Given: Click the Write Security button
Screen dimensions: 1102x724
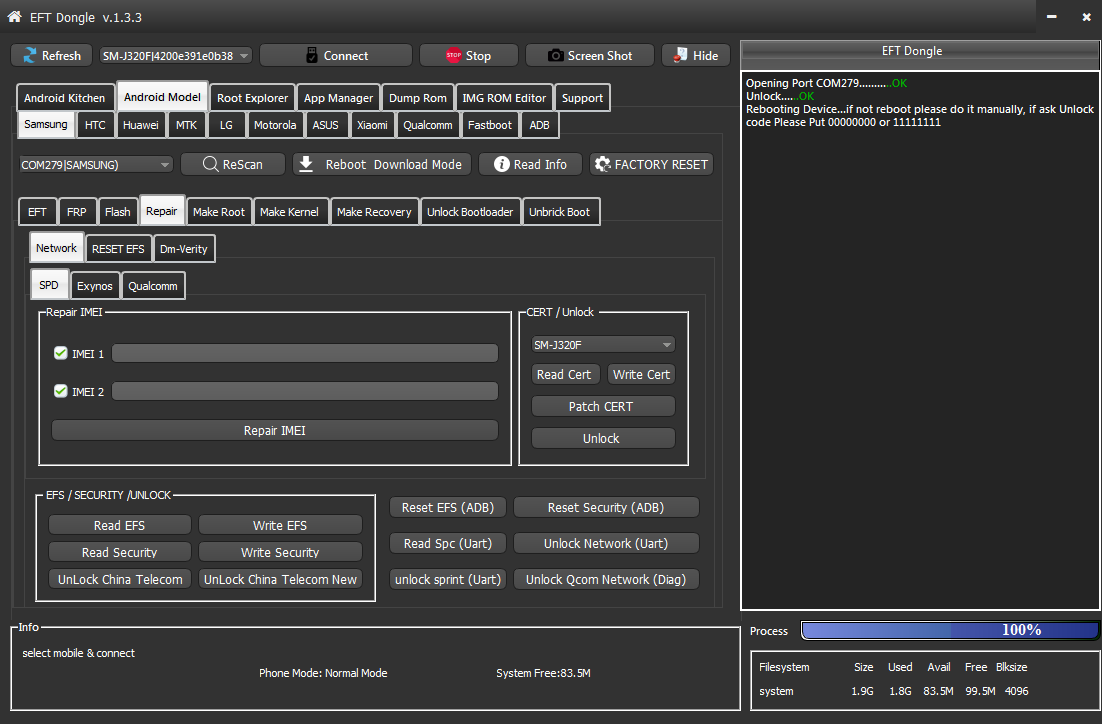Looking at the screenshot, I should tap(280, 552).
